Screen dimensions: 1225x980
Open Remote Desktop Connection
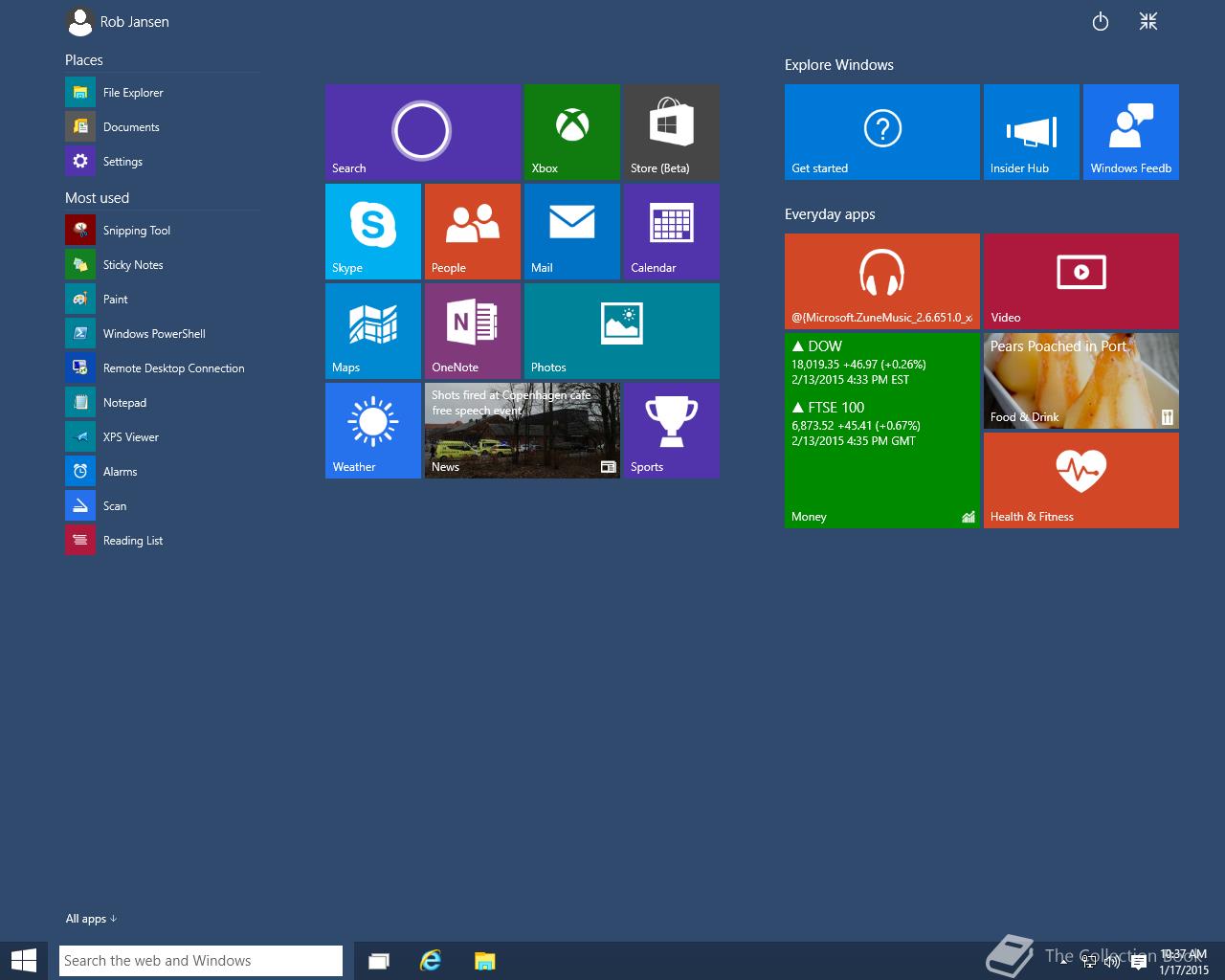(161, 368)
